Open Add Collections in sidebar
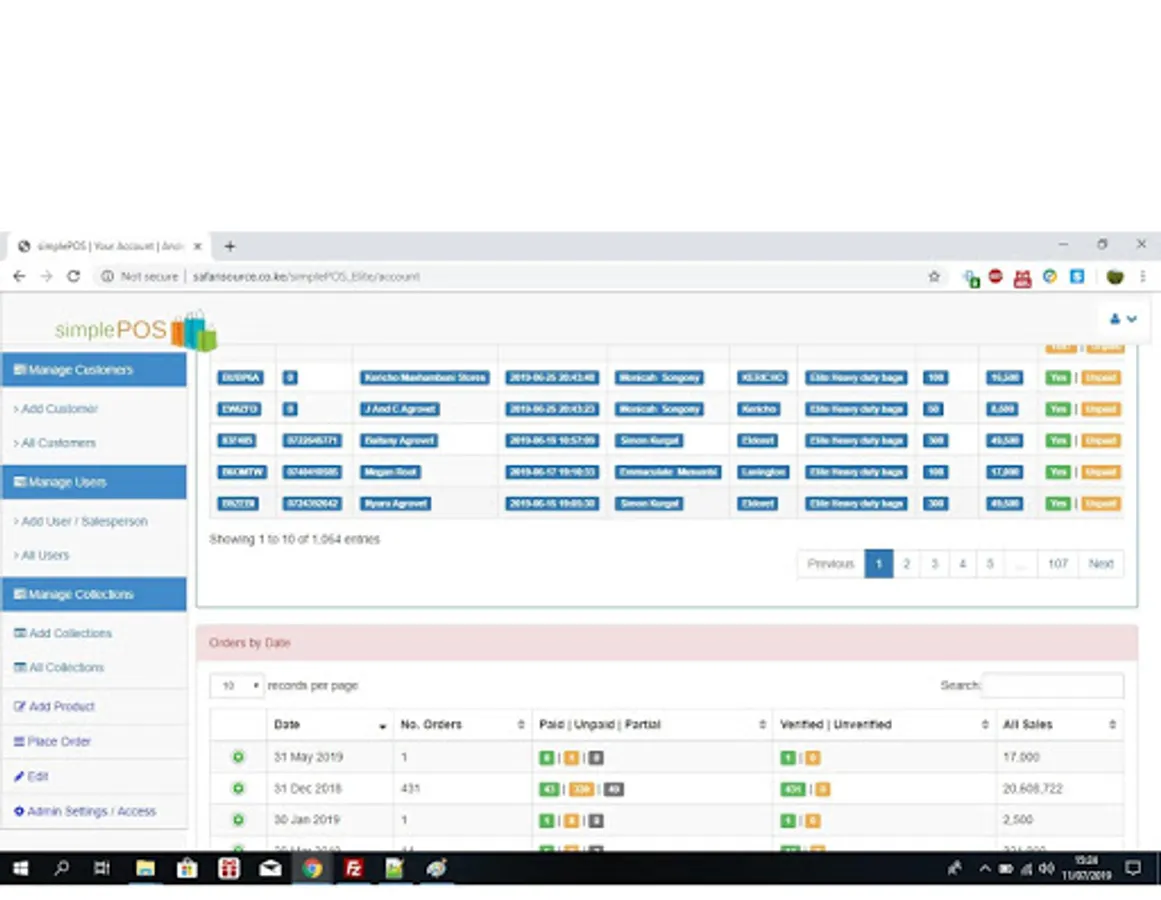 pyautogui.click(x=63, y=634)
